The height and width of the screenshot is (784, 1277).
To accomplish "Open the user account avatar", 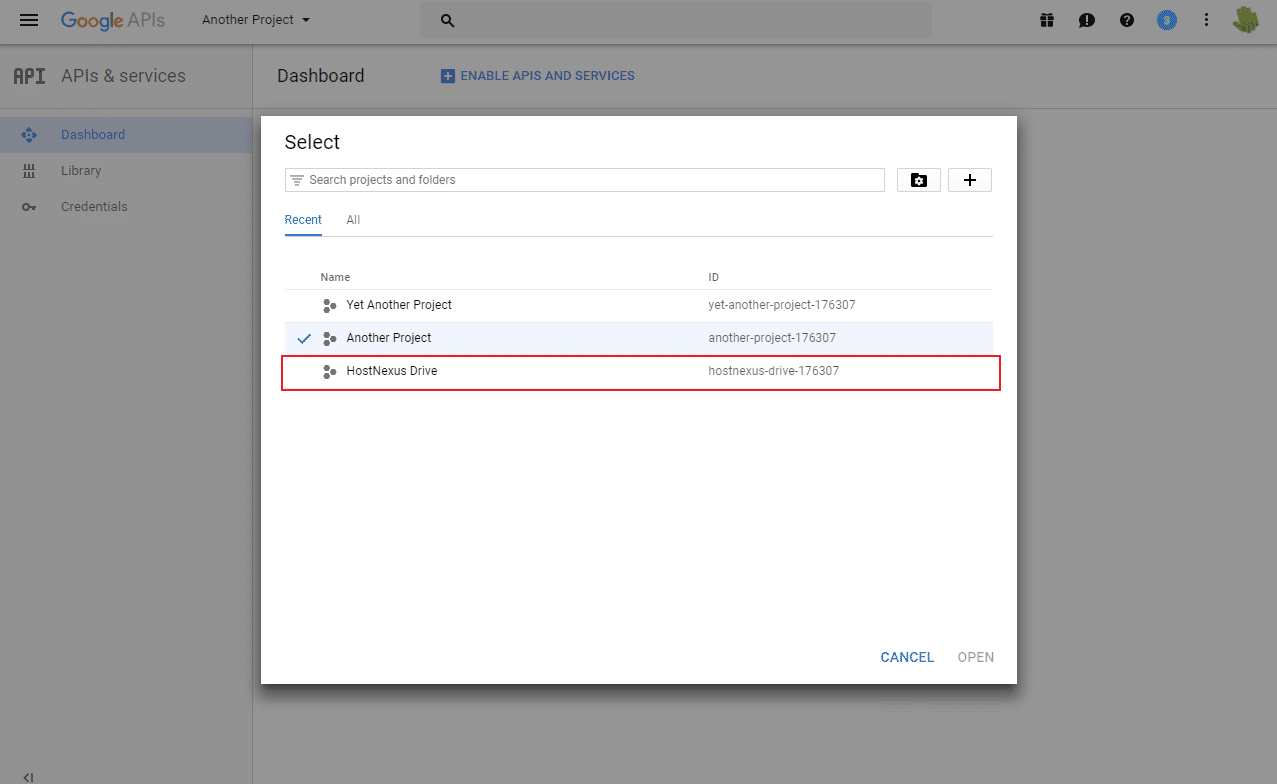I will (x=1245, y=20).
